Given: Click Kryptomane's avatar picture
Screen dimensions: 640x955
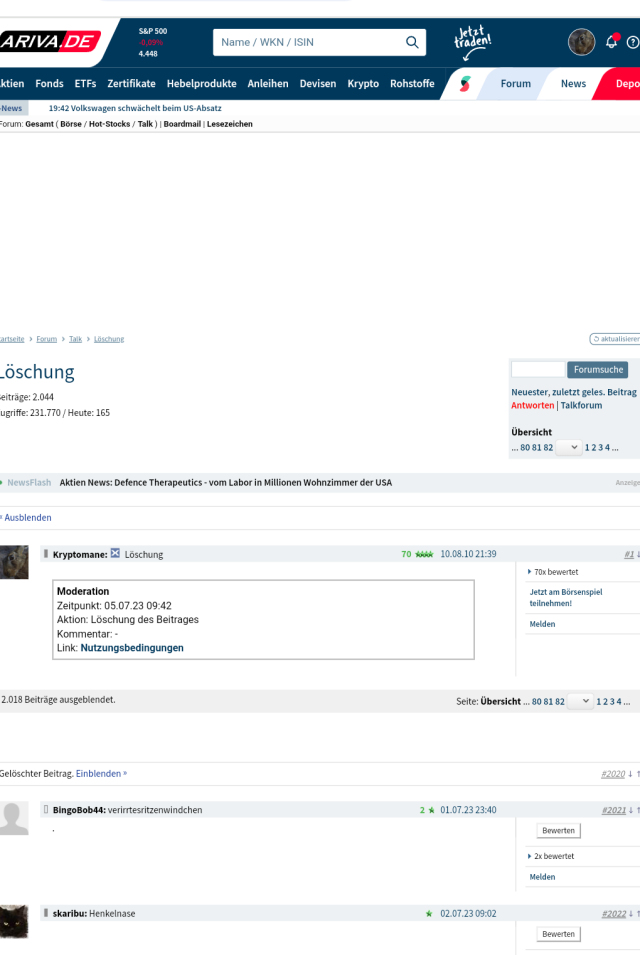Looking at the screenshot, I should 14,562.
